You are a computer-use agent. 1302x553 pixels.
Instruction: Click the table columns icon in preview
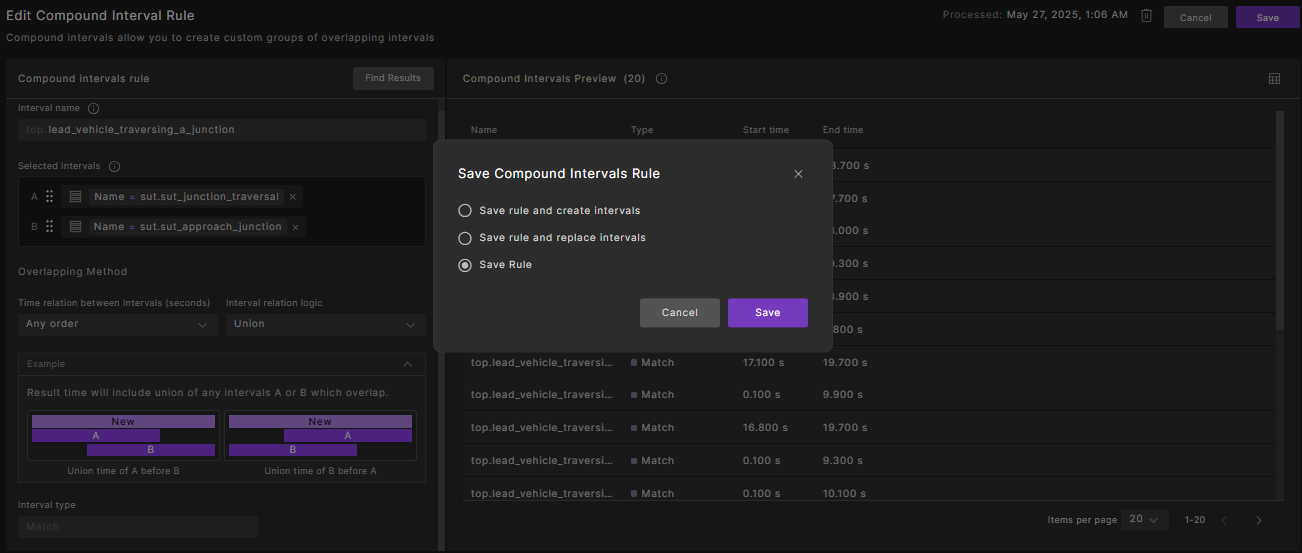(1274, 79)
